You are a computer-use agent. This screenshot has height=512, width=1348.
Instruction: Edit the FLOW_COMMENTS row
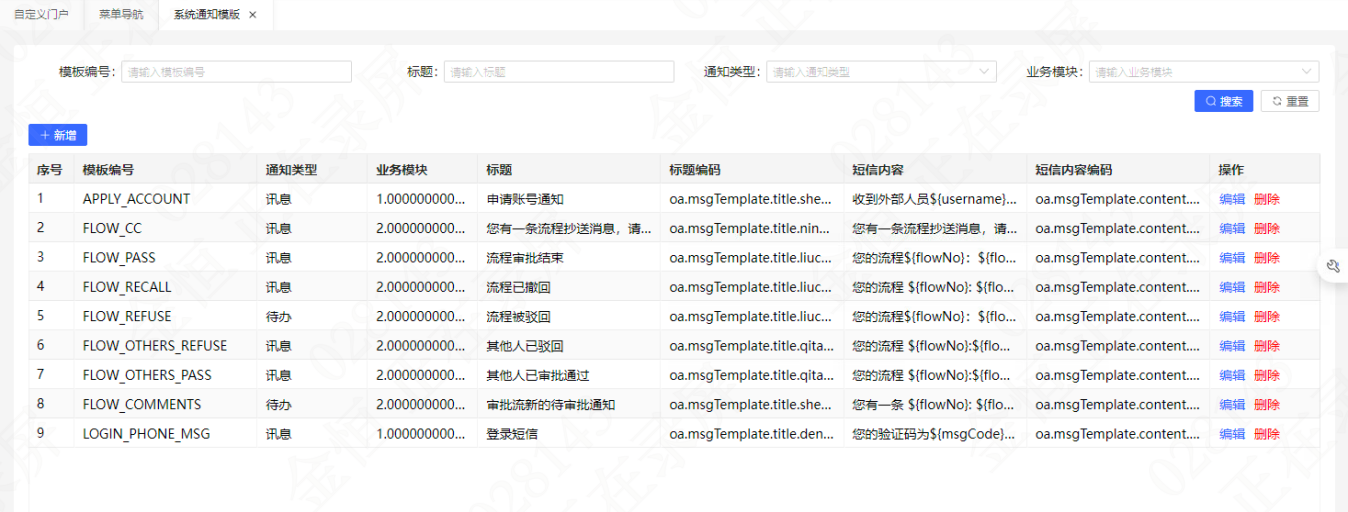pyautogui.click(x=1232, y=405)
